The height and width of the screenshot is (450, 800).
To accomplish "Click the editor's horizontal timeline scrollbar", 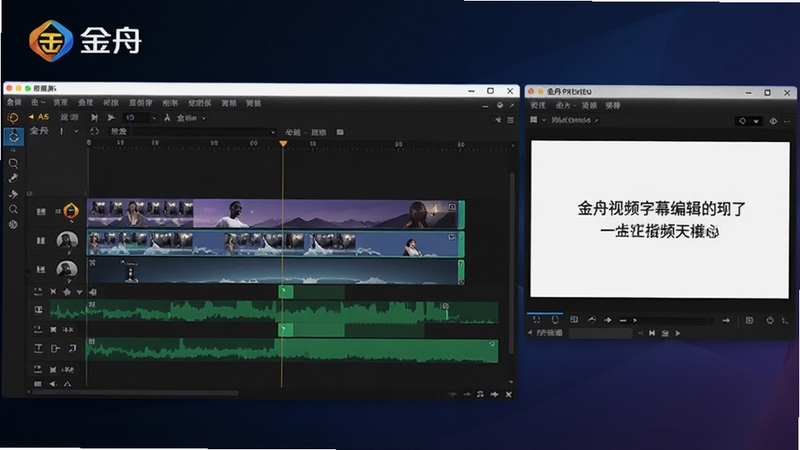I will 135,393.
